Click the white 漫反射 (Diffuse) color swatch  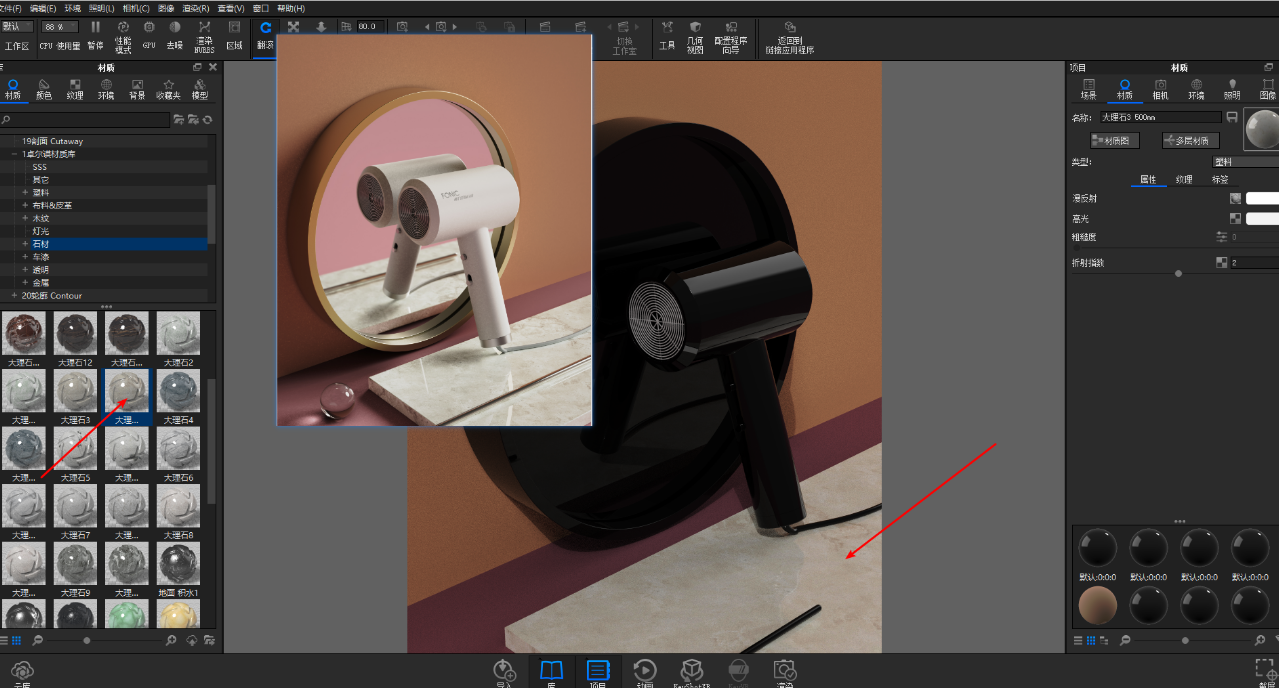(1261, 198)
